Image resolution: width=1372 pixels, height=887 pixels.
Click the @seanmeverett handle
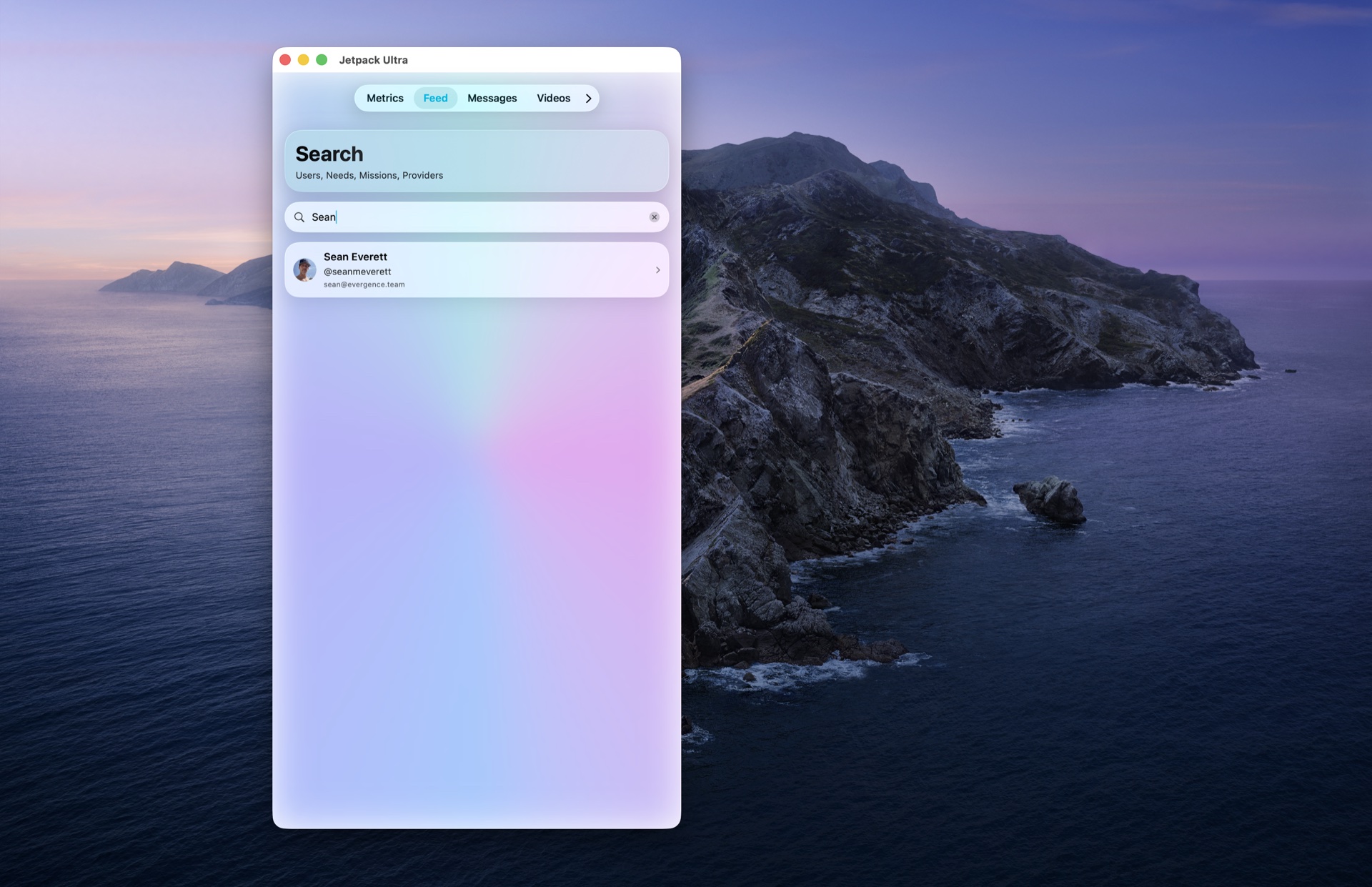point(357,272)
